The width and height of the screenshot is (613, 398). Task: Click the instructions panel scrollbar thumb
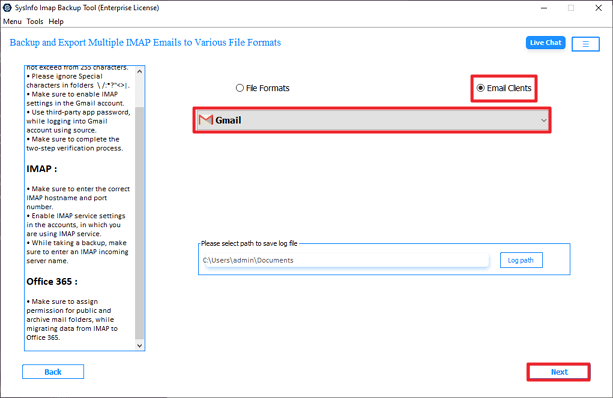click(140, 222)
